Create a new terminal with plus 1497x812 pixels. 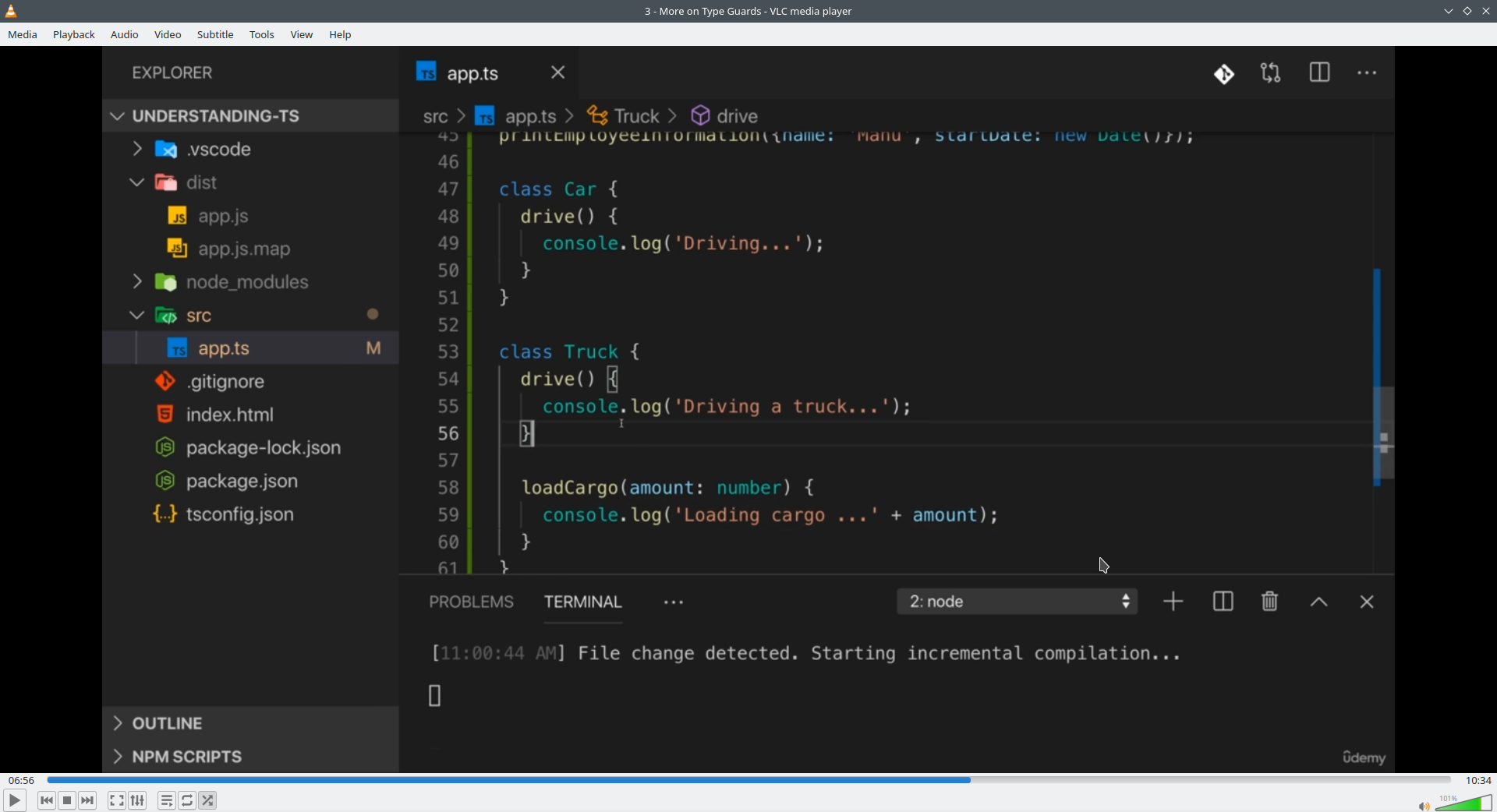pyautogui.click(x=1173, y=602)
